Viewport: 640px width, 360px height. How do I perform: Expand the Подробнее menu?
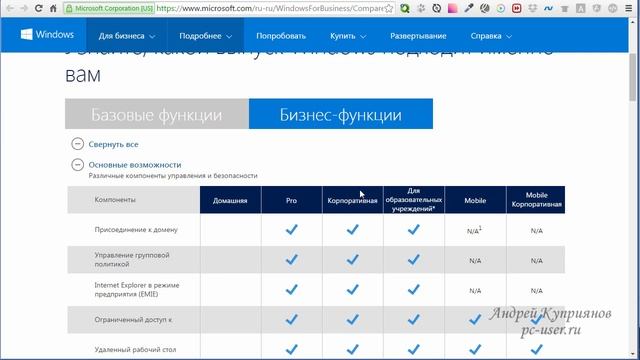click(x=206, y=36)
